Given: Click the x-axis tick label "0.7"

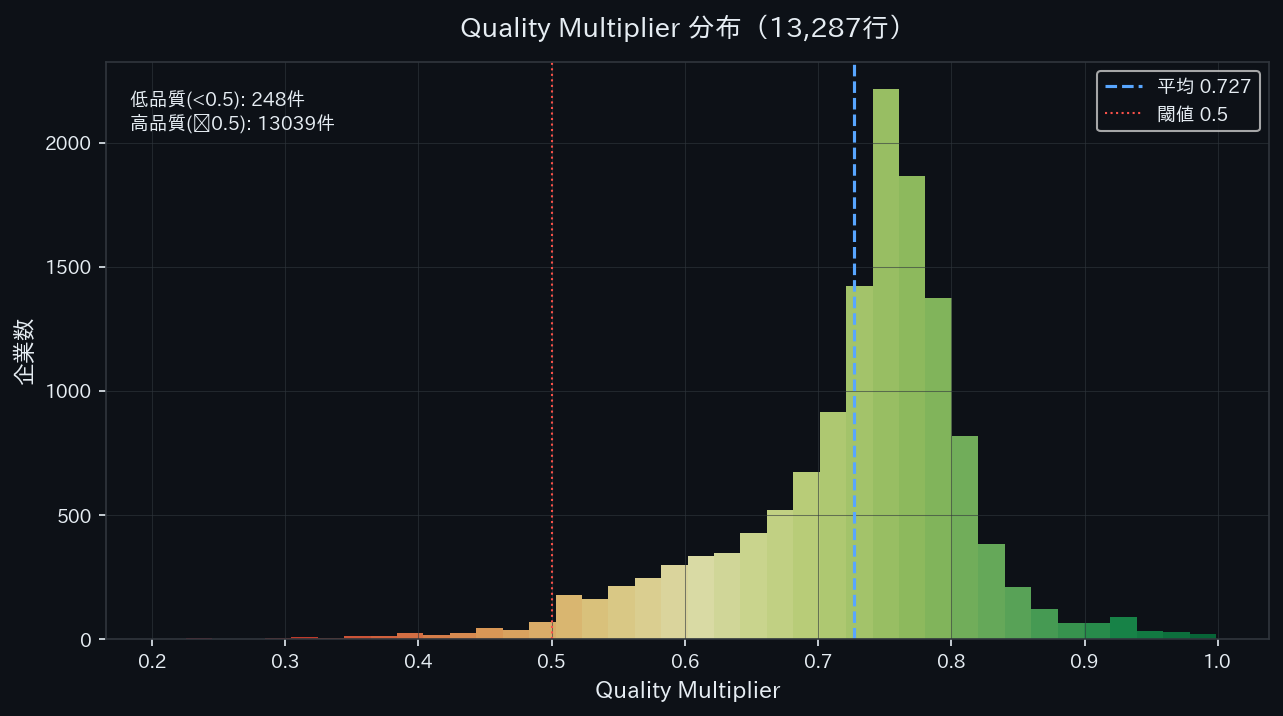Looking at the screenshot, I should click(818, 661).
